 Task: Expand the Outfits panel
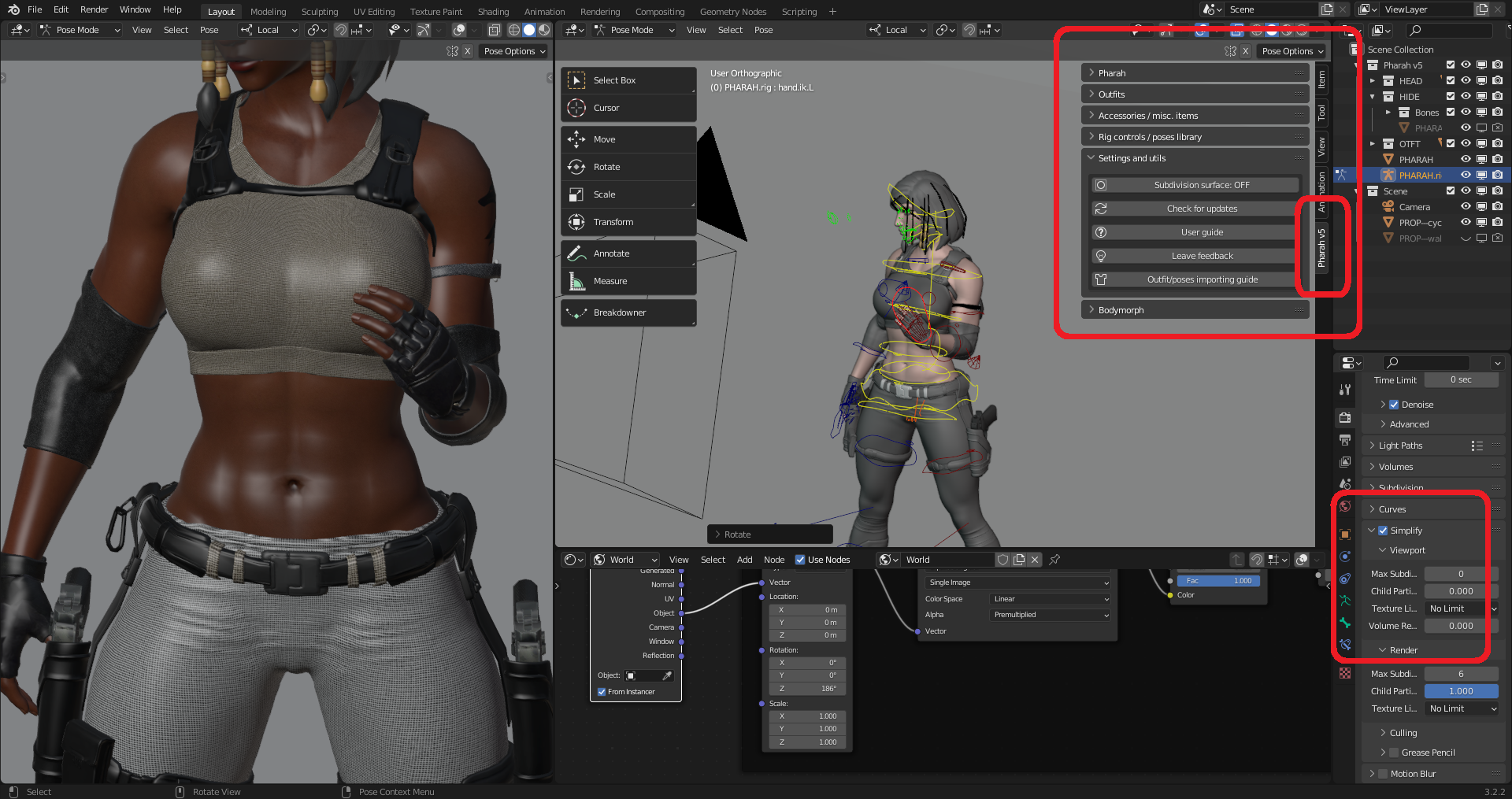pyautogui.click(x=1195, y=94)
